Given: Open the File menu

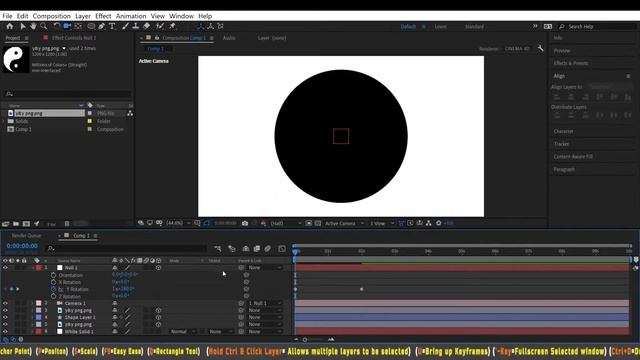Looking at the screenshot, I should click(x=7, y=16).
